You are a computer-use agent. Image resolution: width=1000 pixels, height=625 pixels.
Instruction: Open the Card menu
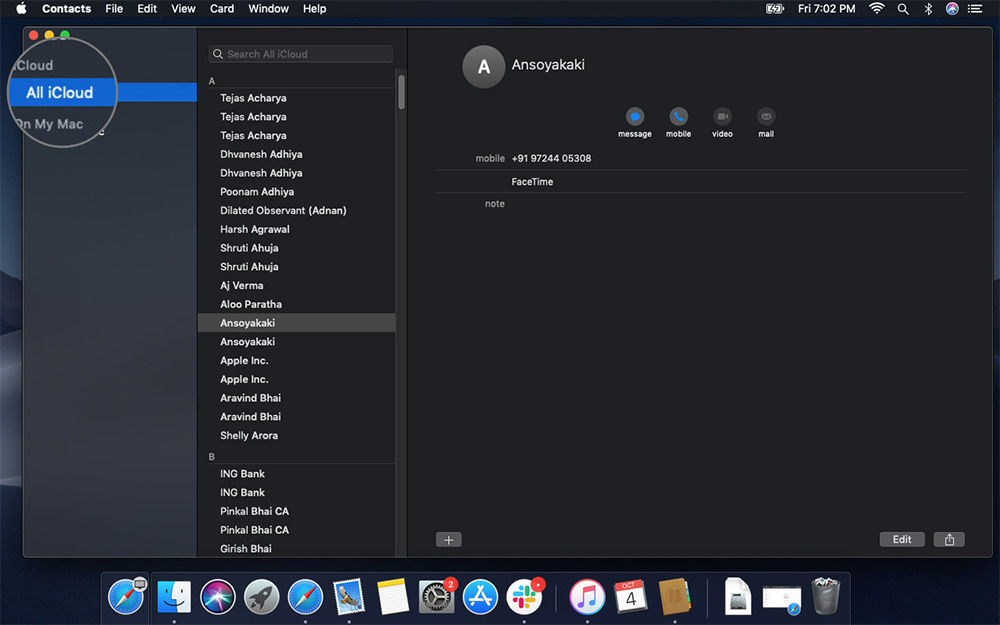coord(222,8)
